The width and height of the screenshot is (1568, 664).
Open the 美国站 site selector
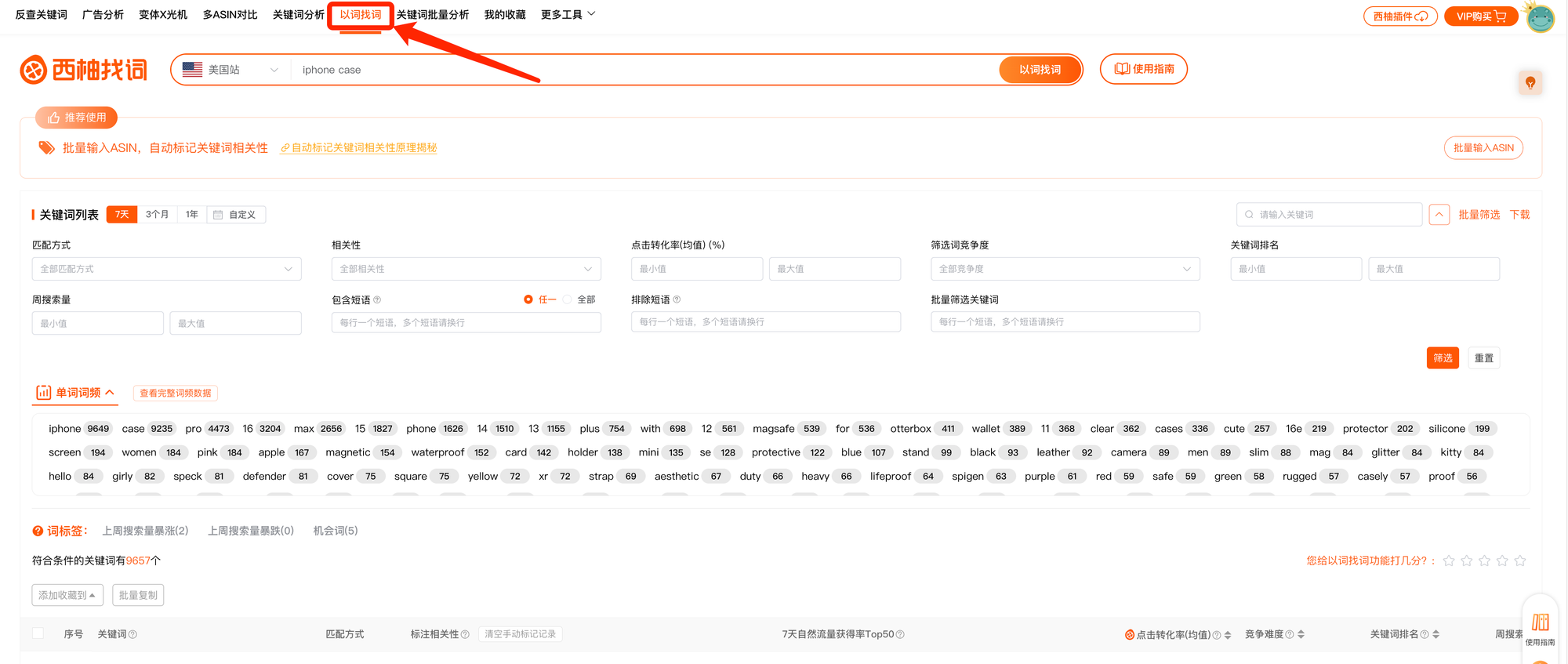point(230,70)
